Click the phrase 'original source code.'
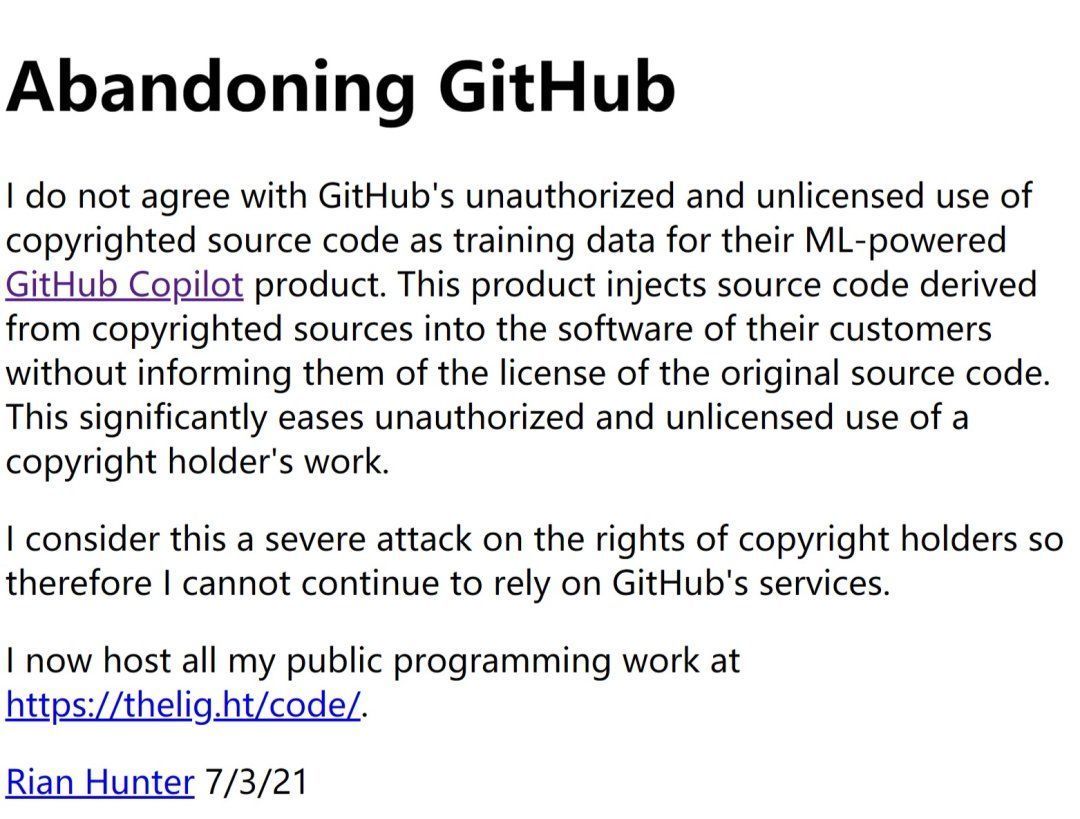 pyautogui.click(x=886, y=373)
